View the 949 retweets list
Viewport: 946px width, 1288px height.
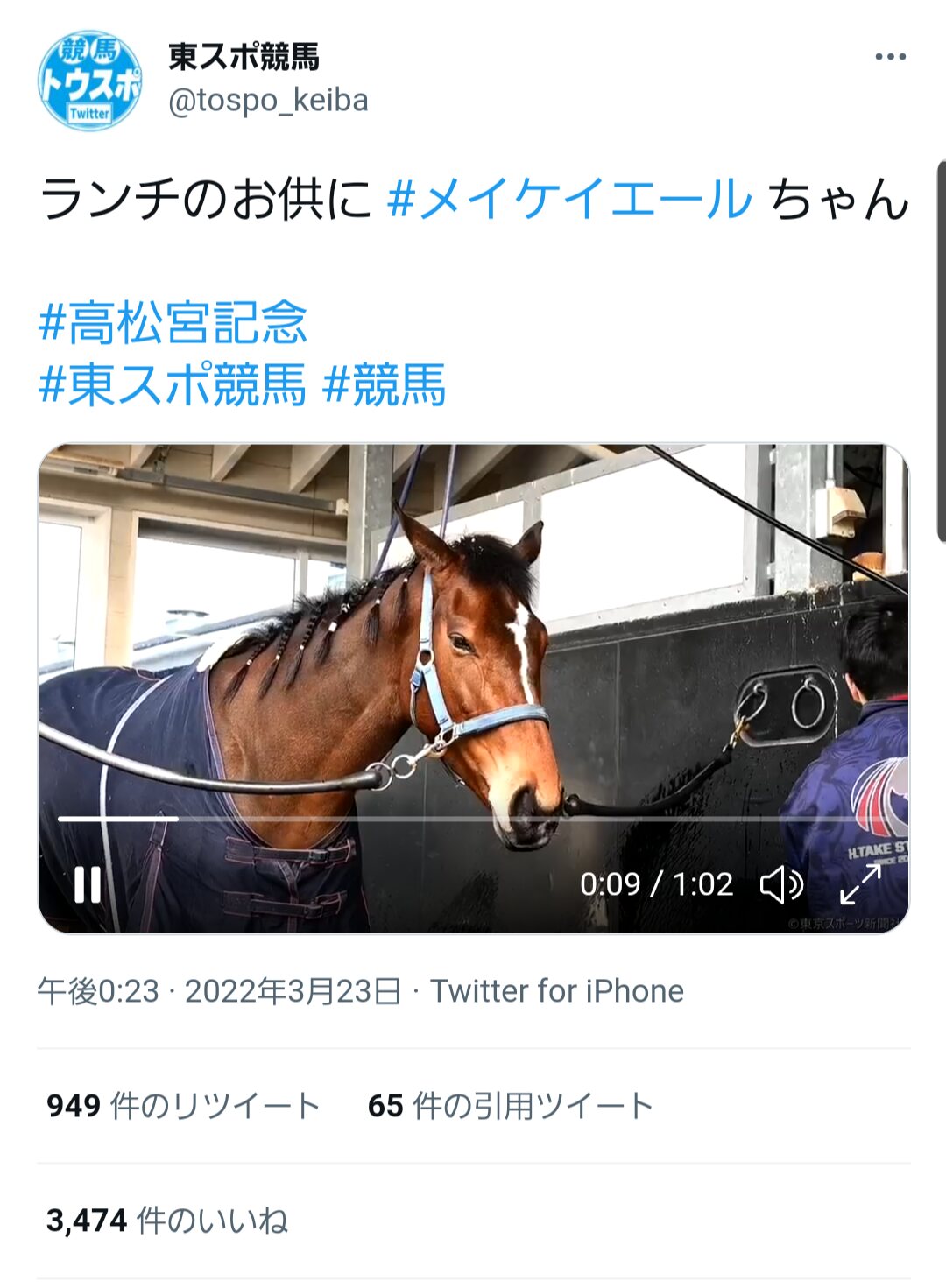pyautogui.click(x=183, y=1106)
